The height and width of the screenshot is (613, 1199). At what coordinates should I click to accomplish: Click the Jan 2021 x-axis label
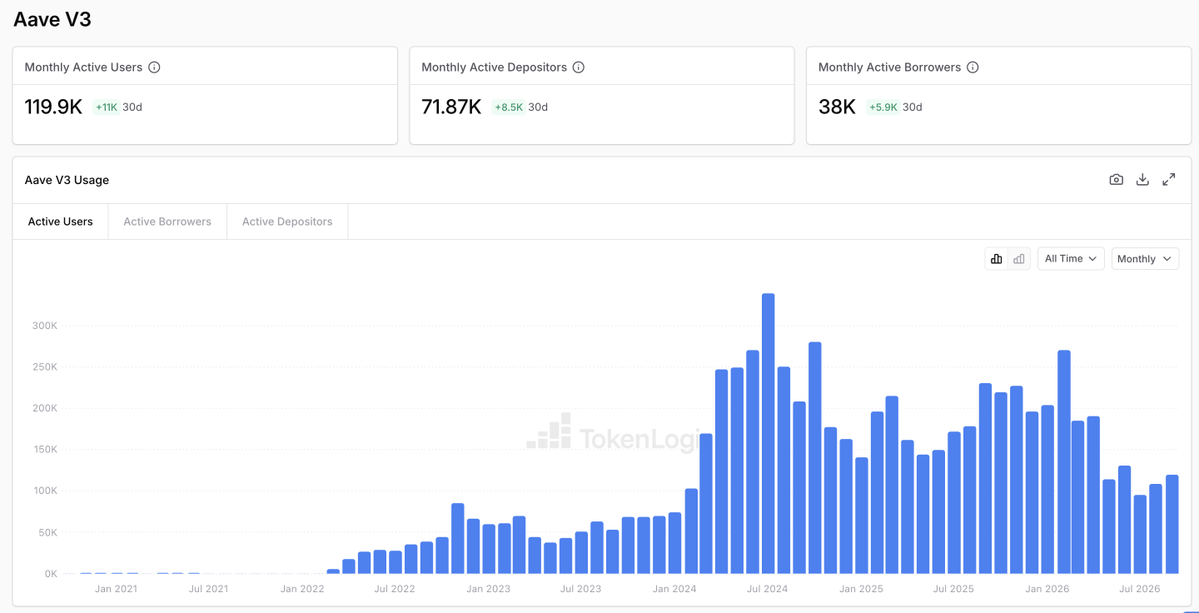pyautogui.click(x=116, y=589)
